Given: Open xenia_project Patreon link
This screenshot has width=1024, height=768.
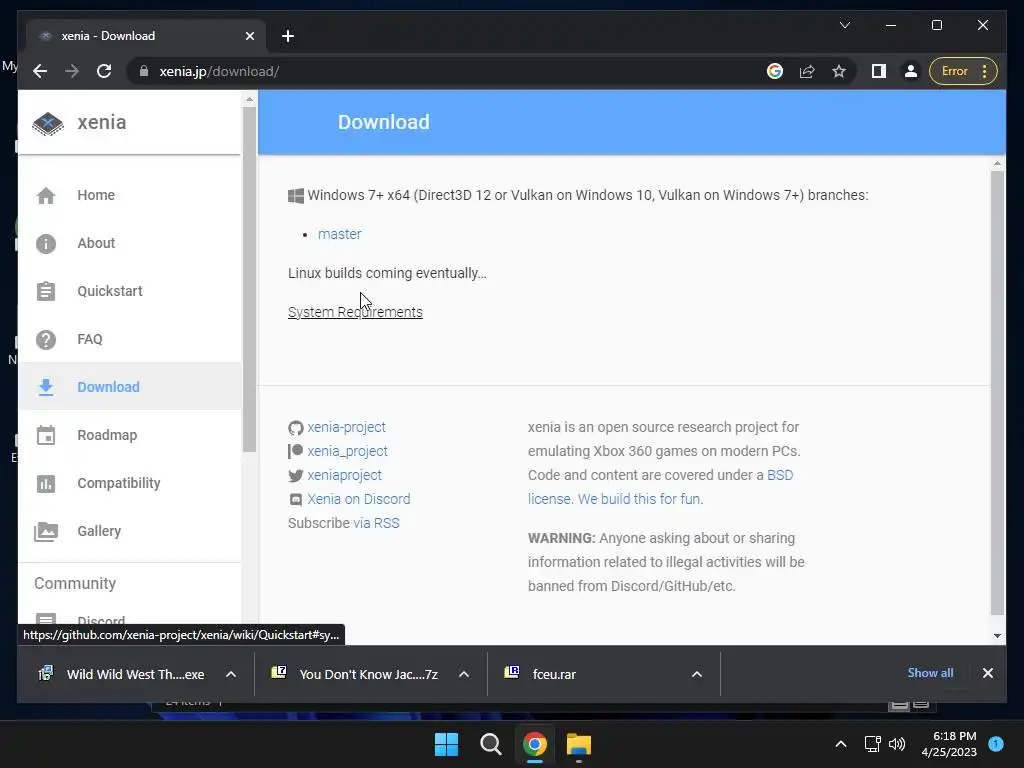Looking at the screenshot, I should pyautogui.click(x=347, y=451).
